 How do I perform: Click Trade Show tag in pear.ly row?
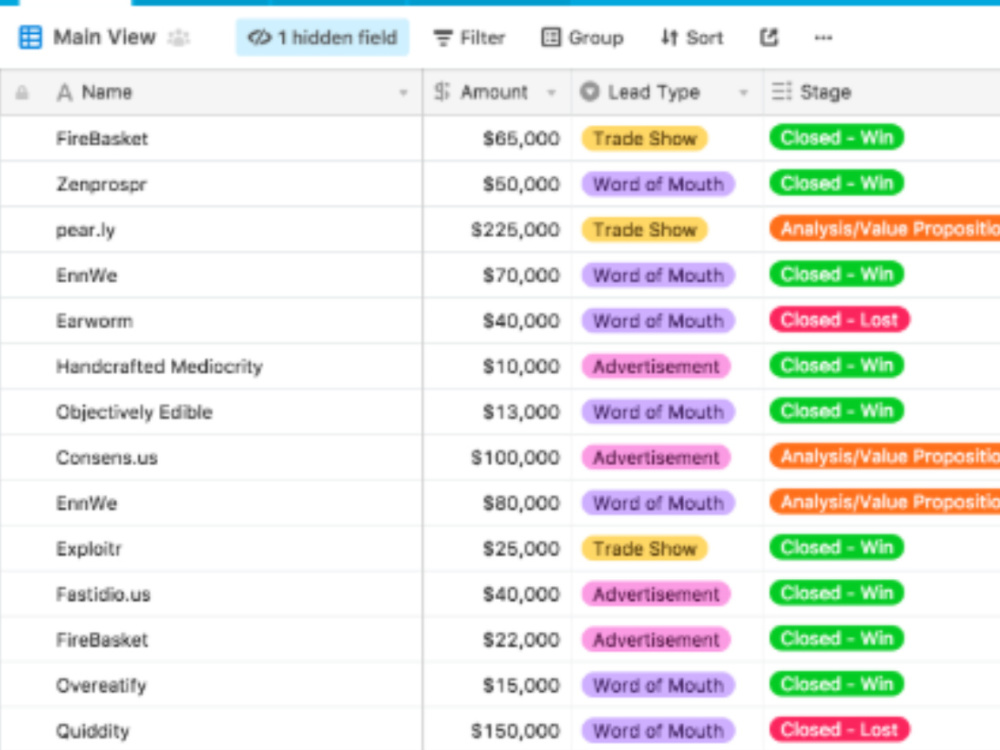click(644, 230)
